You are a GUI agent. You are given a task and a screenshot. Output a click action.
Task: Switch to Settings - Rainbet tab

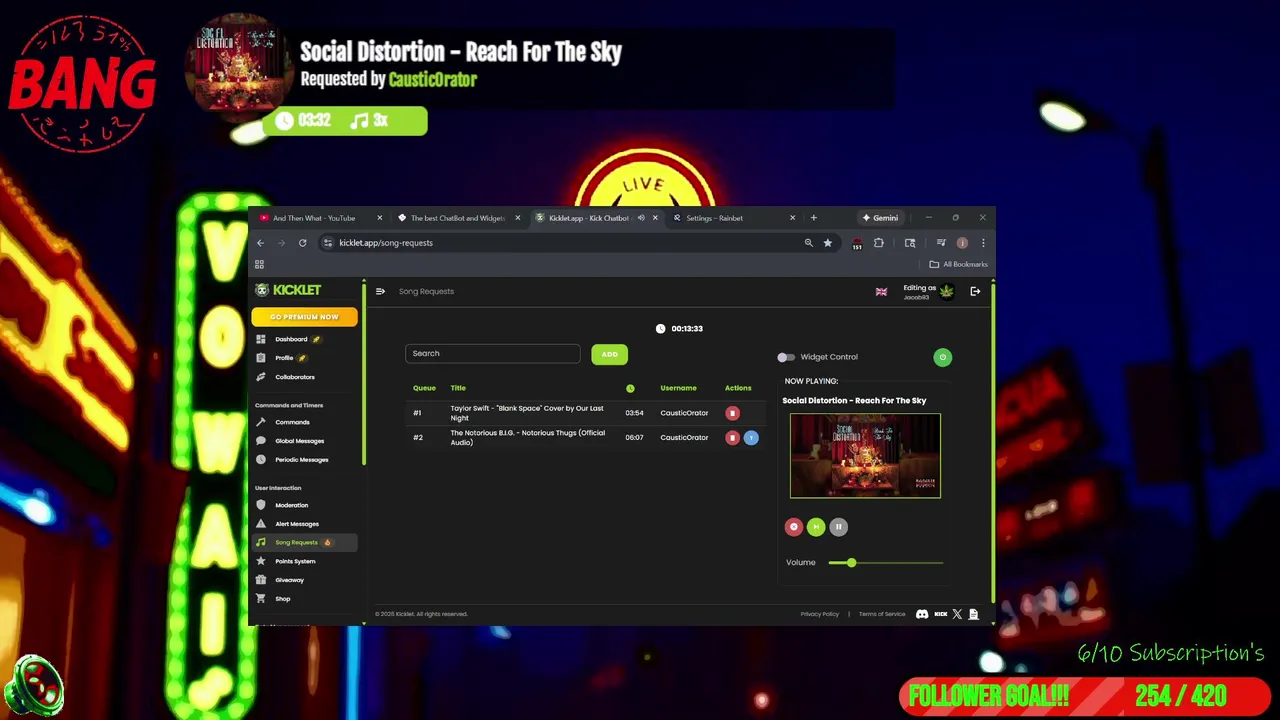point(714,218)
